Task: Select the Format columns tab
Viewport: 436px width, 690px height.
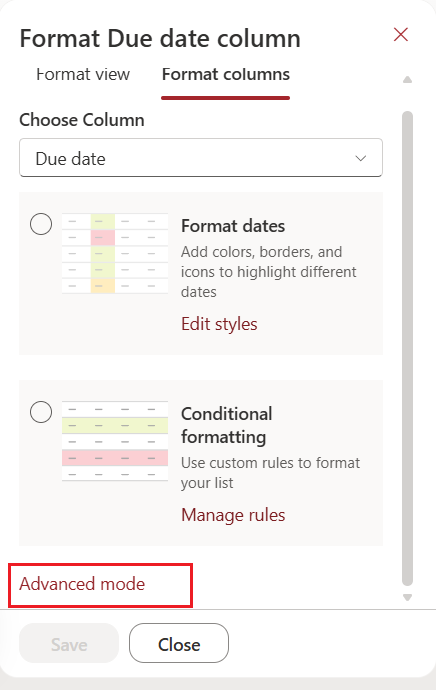Action: click(226, 74)
